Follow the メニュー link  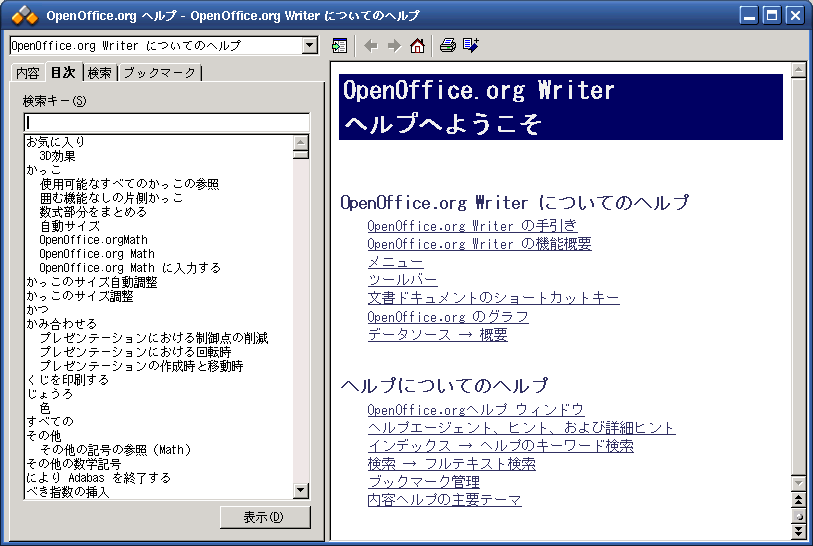click(396, 262)
